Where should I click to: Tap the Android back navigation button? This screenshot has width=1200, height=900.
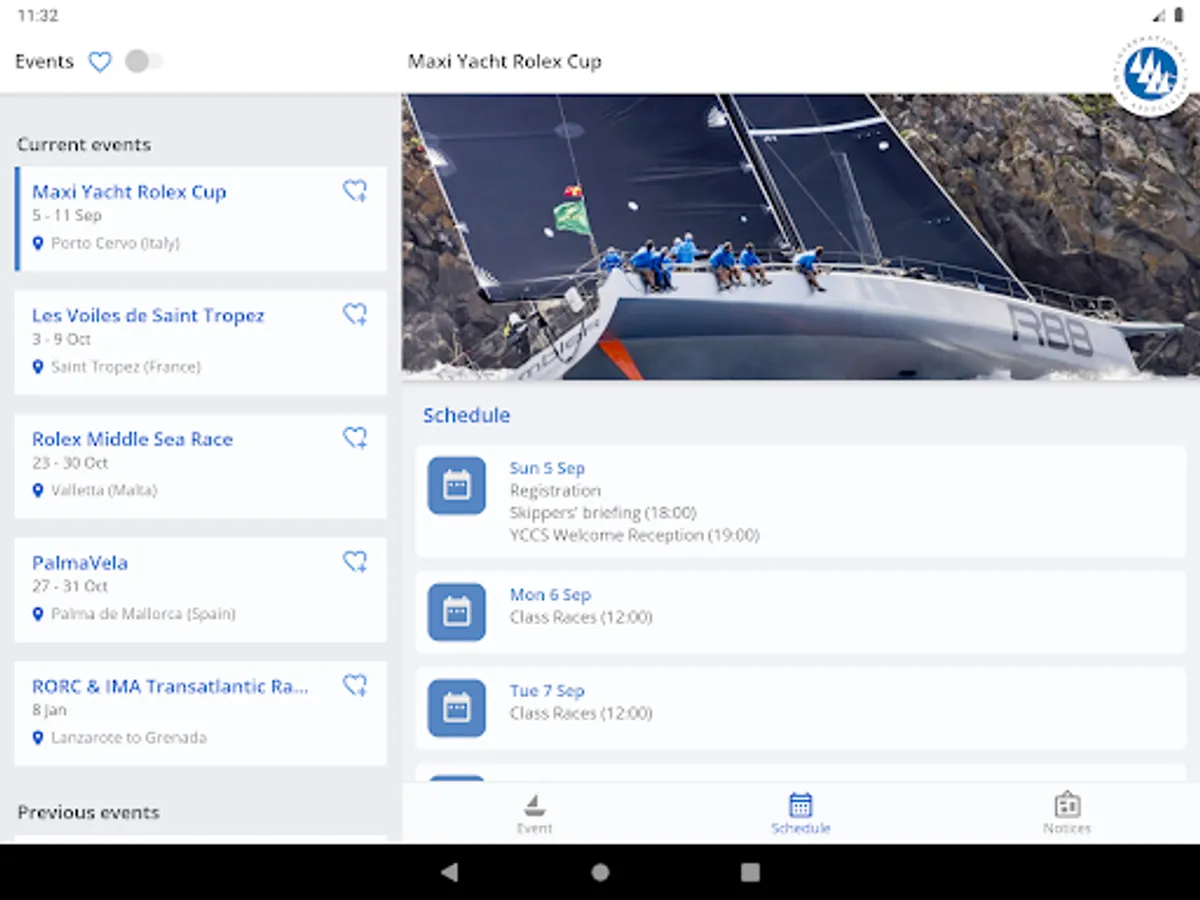pos(450,872)
